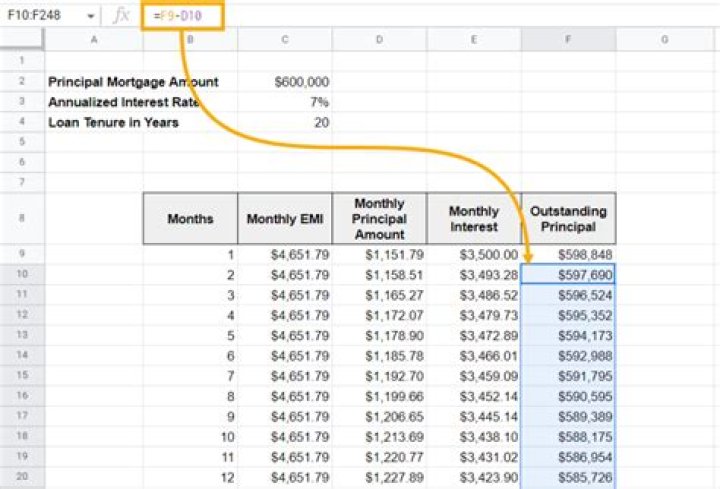Select the month 12 cell
The width and height of the screenshot is (720, 489).
pos(190,477)
